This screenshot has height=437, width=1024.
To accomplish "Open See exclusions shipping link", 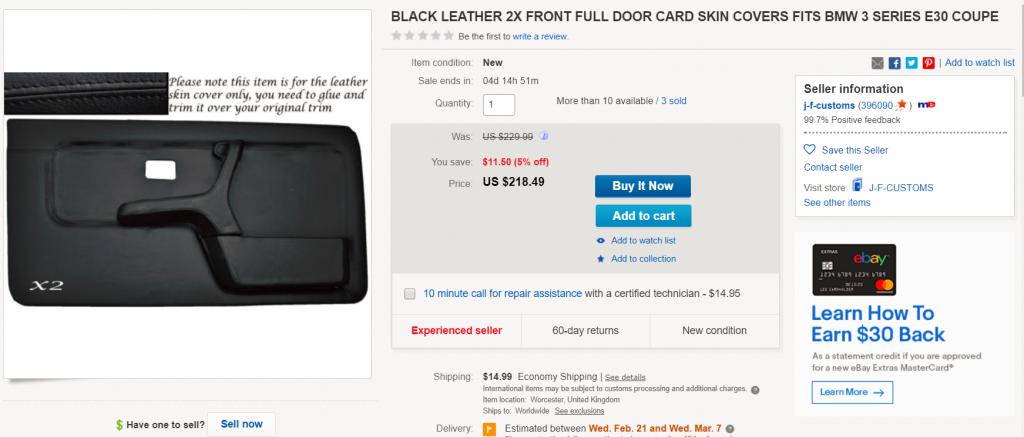I will 579,411.
